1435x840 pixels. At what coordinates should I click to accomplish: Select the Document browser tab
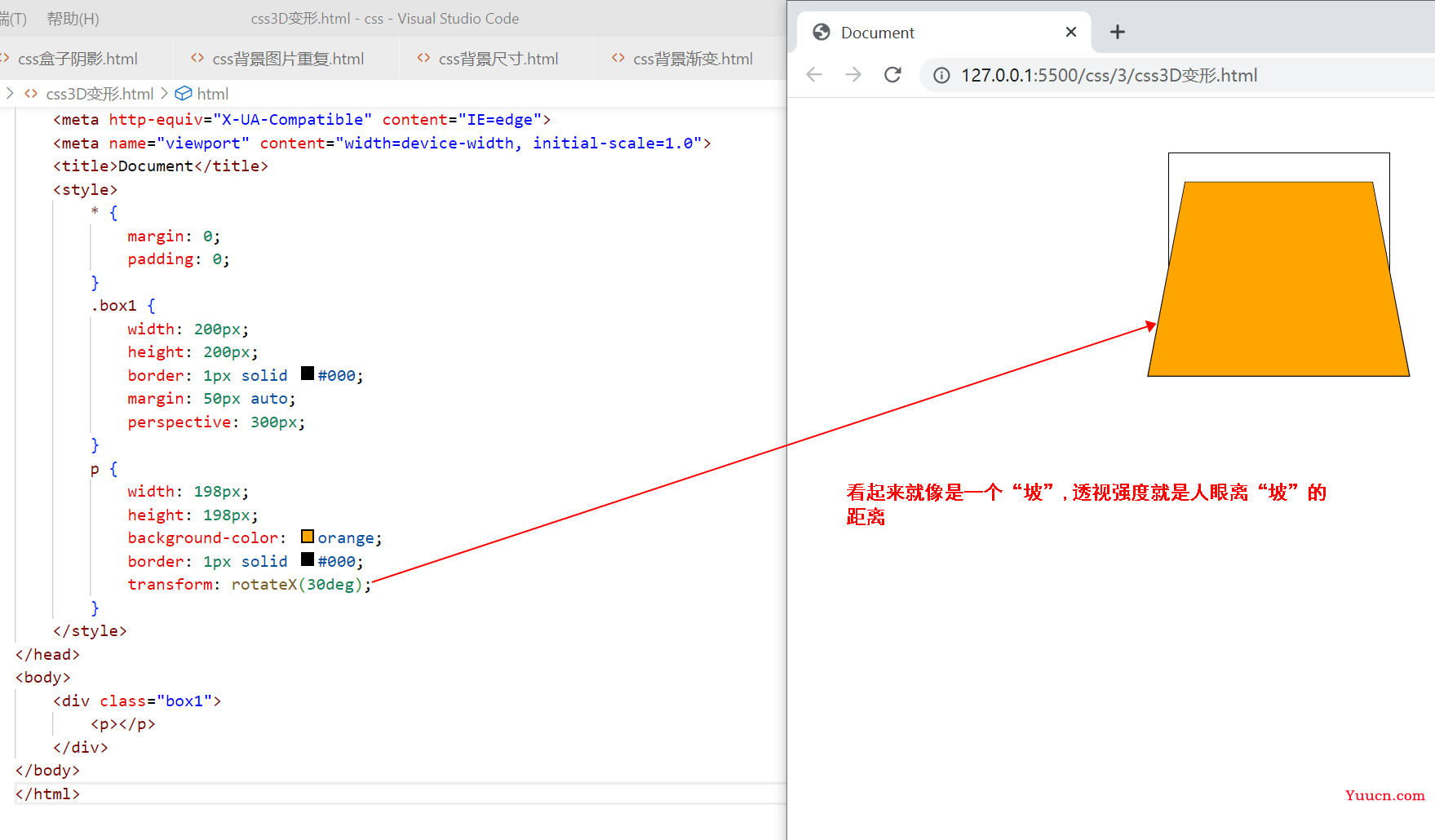tap(943, 33)
